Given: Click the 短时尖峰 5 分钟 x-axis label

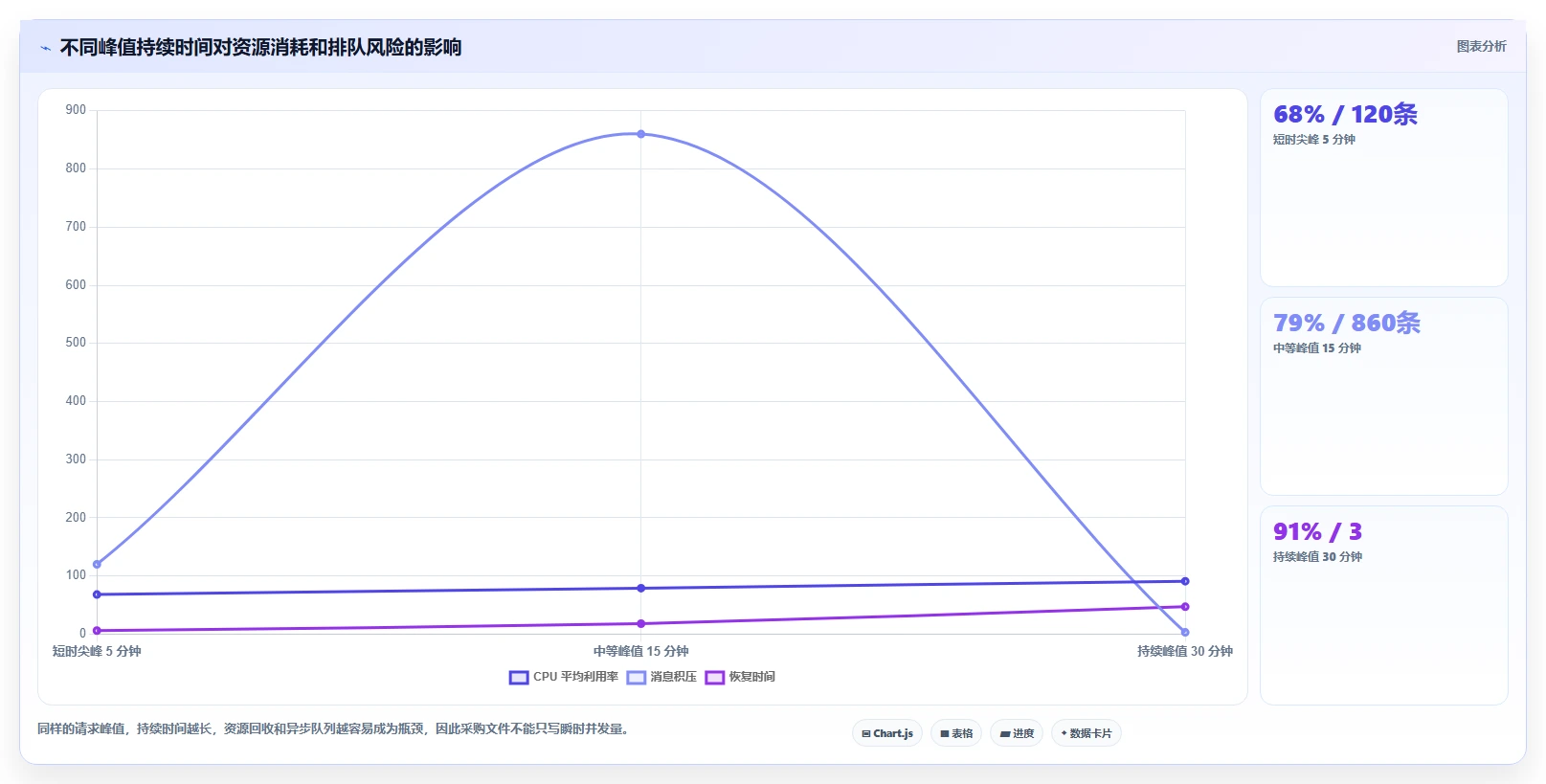Looking at the screenshot, I should pyautogui.click(x=97, y=651).
